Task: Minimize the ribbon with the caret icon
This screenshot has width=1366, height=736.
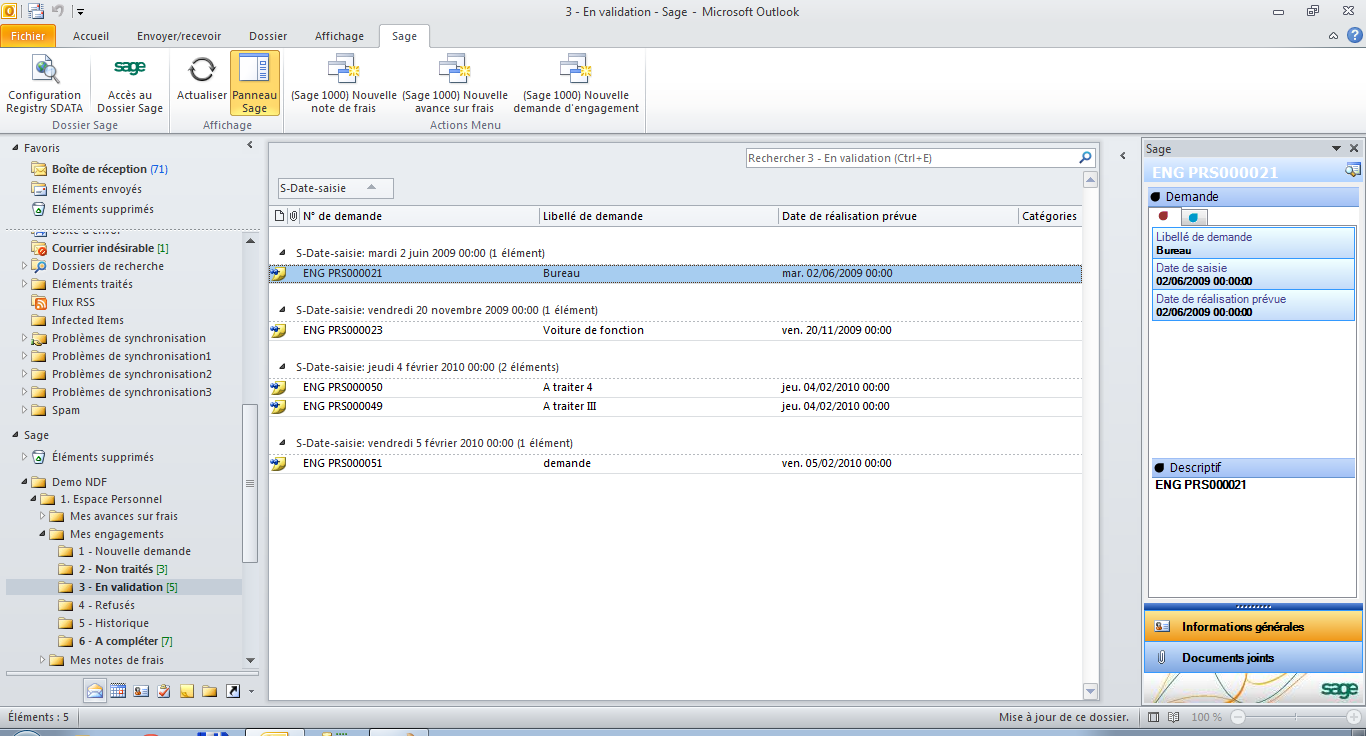Action: (1333, 36)
